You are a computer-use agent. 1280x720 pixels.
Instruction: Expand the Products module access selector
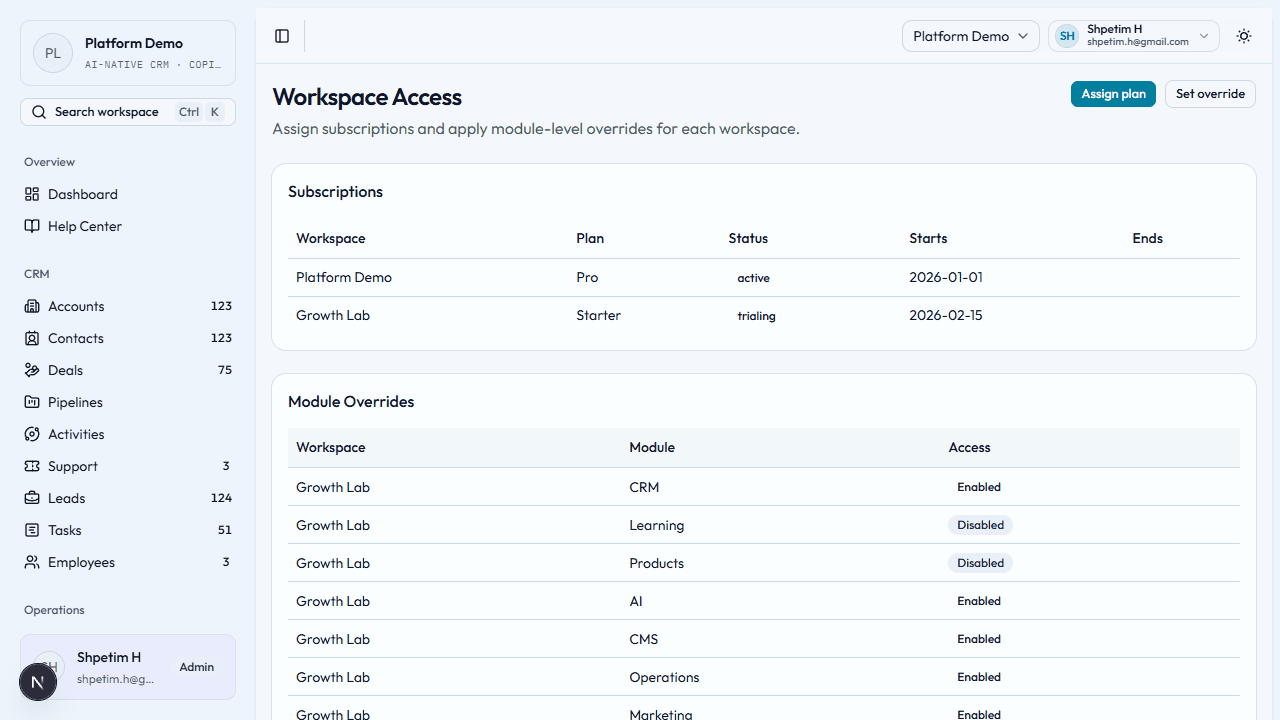tap(980, 563)
